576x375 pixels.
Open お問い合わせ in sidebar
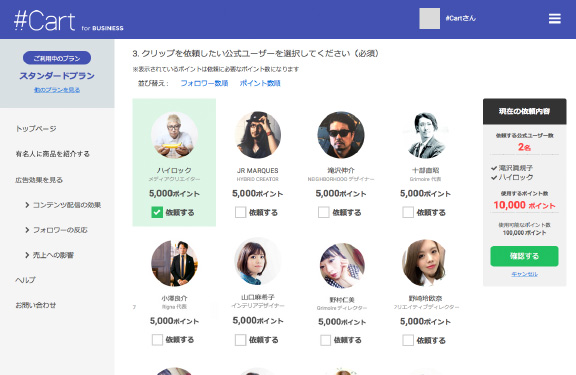pos(36,305)
